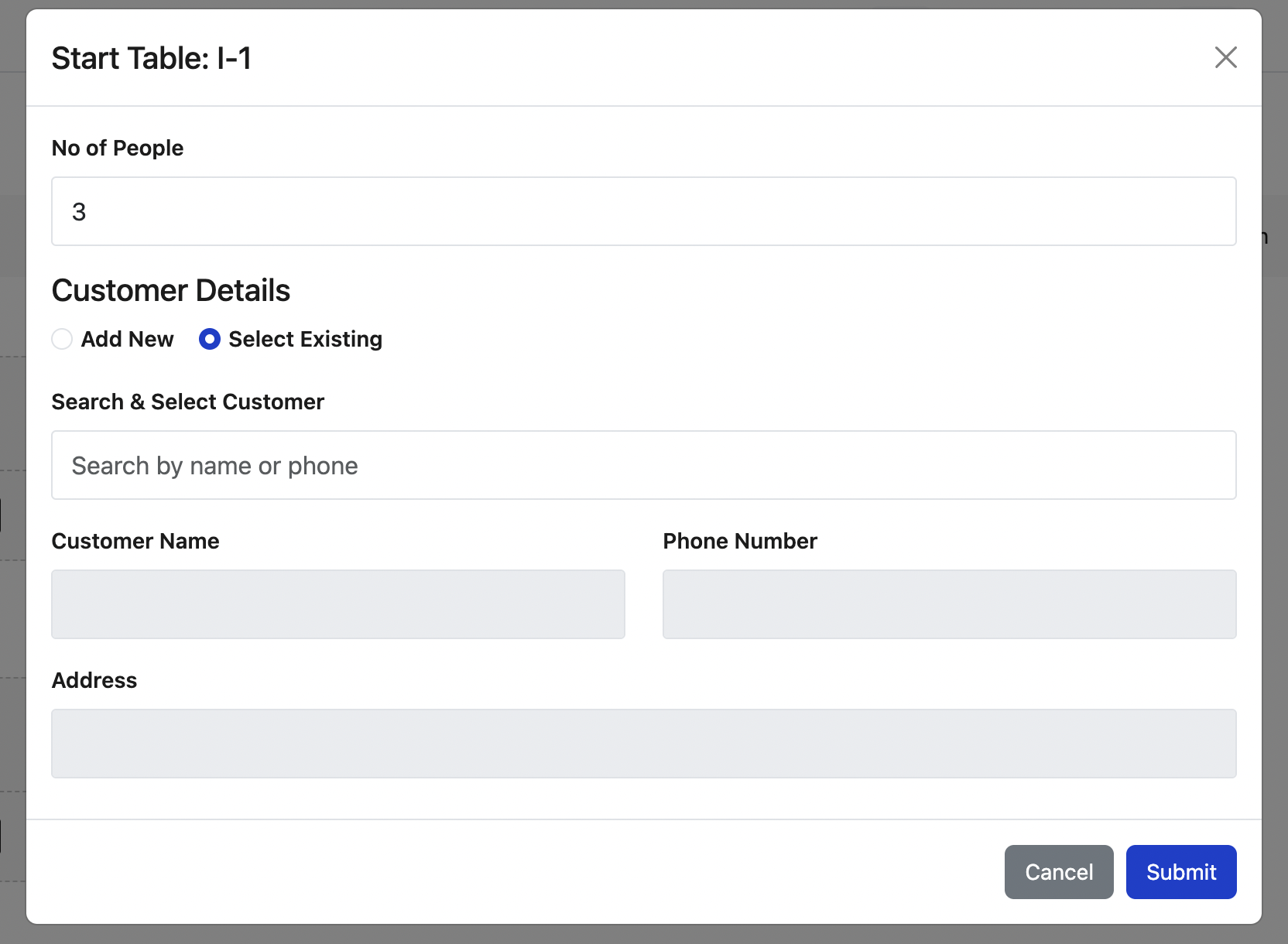
Task: Click the "Start Table: I-1" dialog title
Action: coord(152,58)
